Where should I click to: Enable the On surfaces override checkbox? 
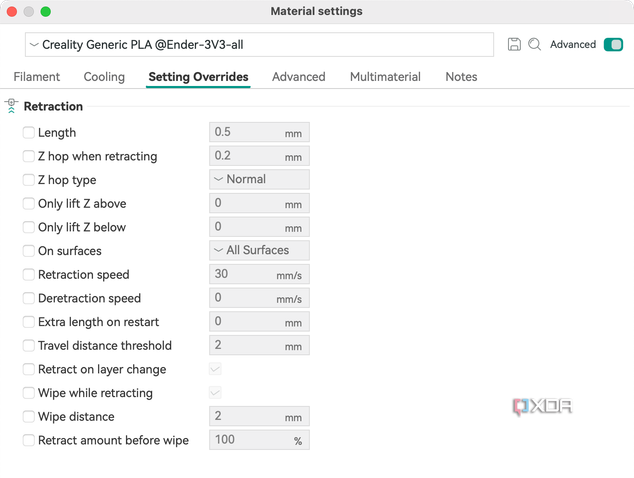(x=29, y=251)
